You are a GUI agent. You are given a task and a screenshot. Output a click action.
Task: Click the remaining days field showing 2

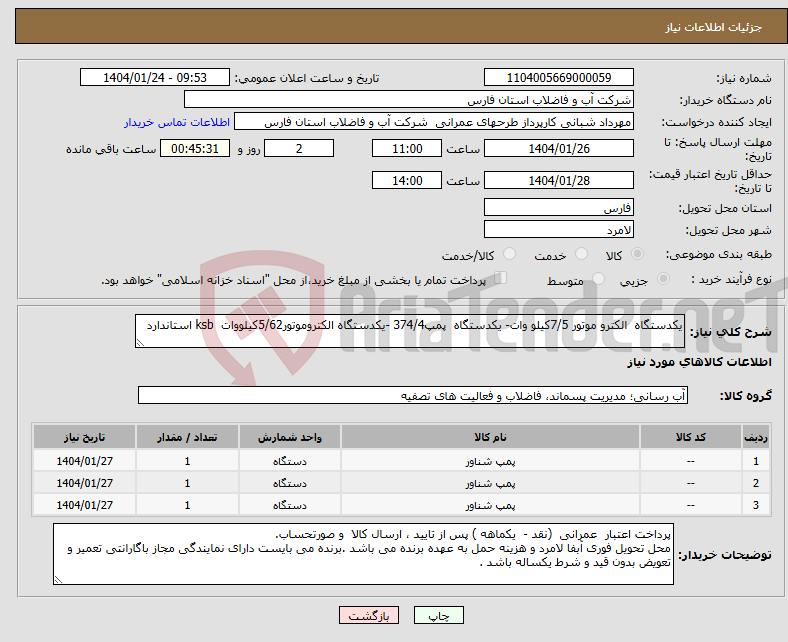pyautogui.click(x=299, y=148)
